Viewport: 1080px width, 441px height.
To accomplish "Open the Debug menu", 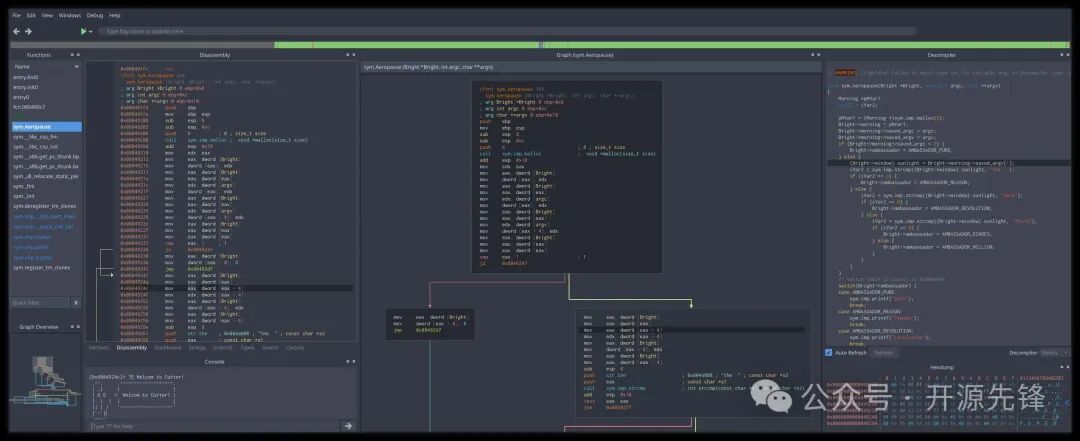I will coord(95,15).
